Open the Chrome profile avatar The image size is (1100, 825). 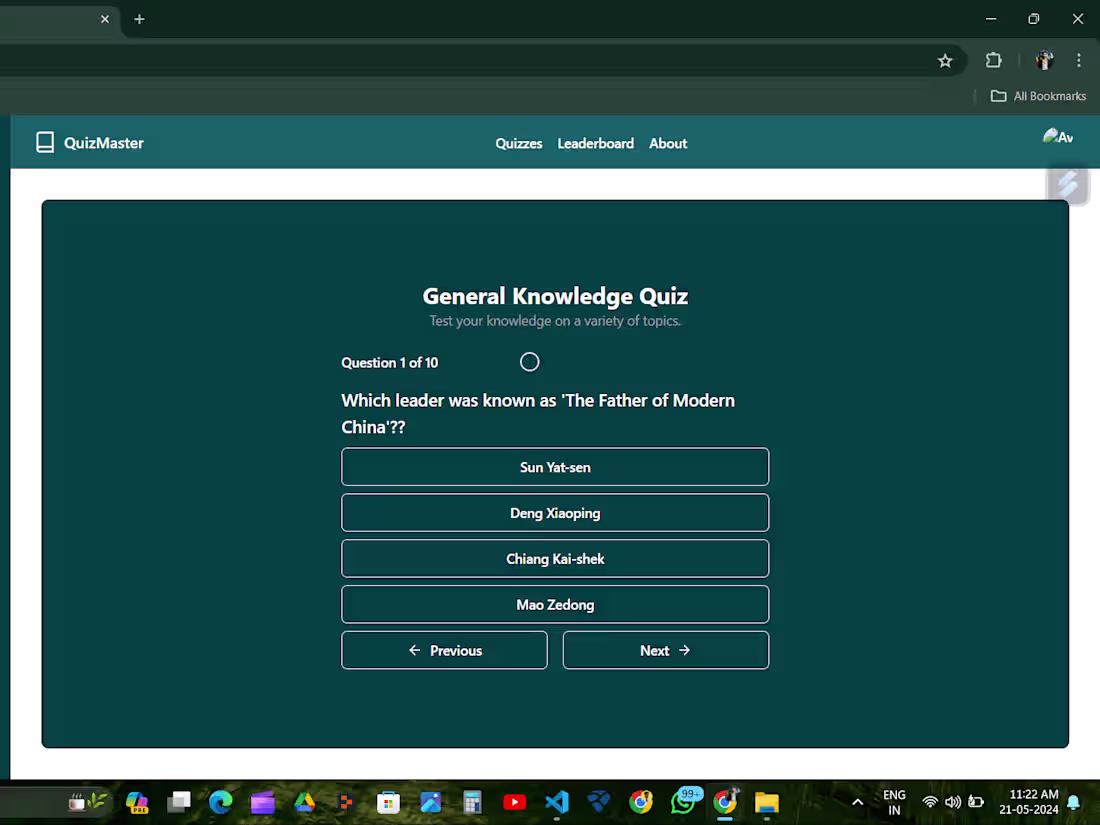point(1044,61)
